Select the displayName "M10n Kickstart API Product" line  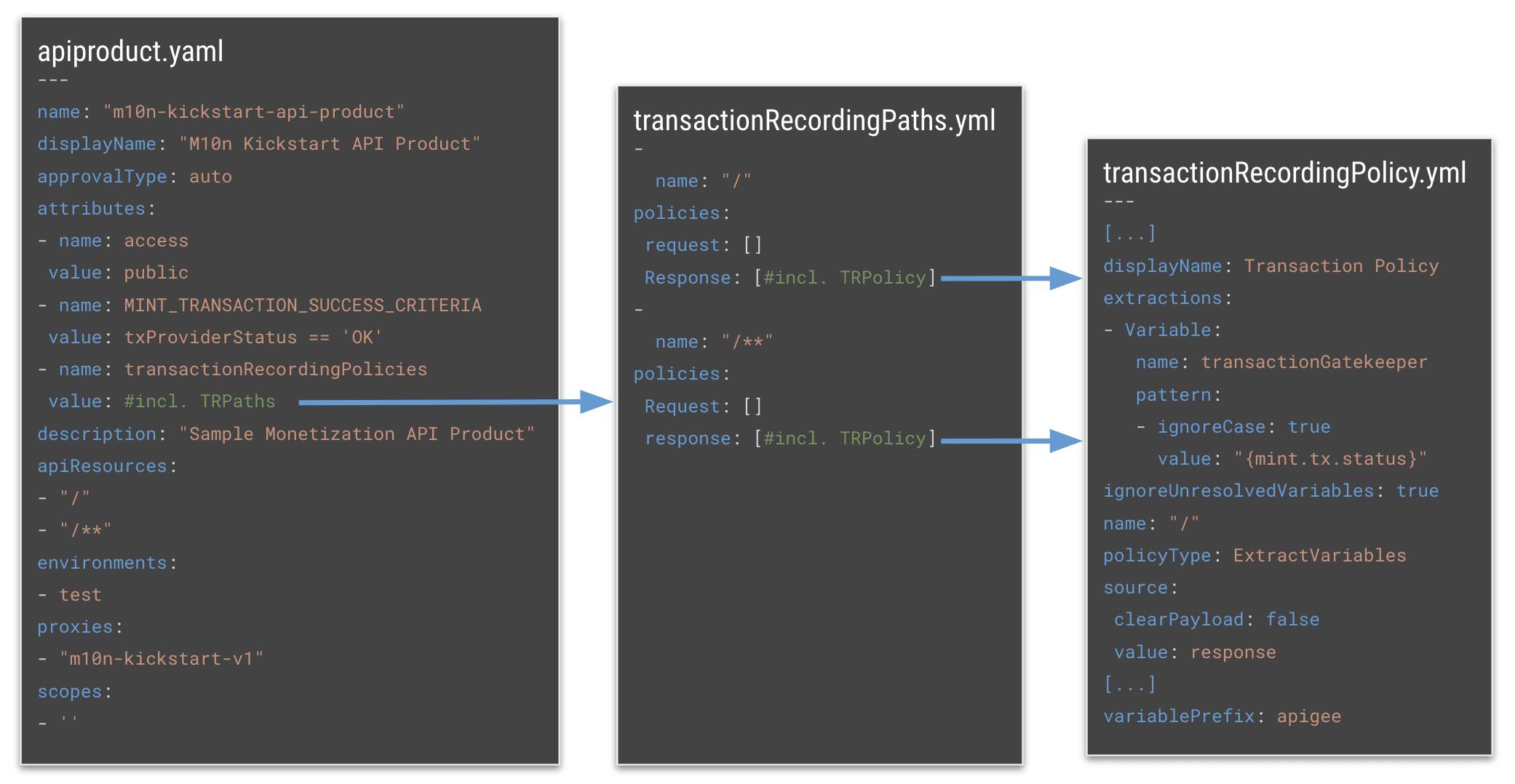coord(259,144)
